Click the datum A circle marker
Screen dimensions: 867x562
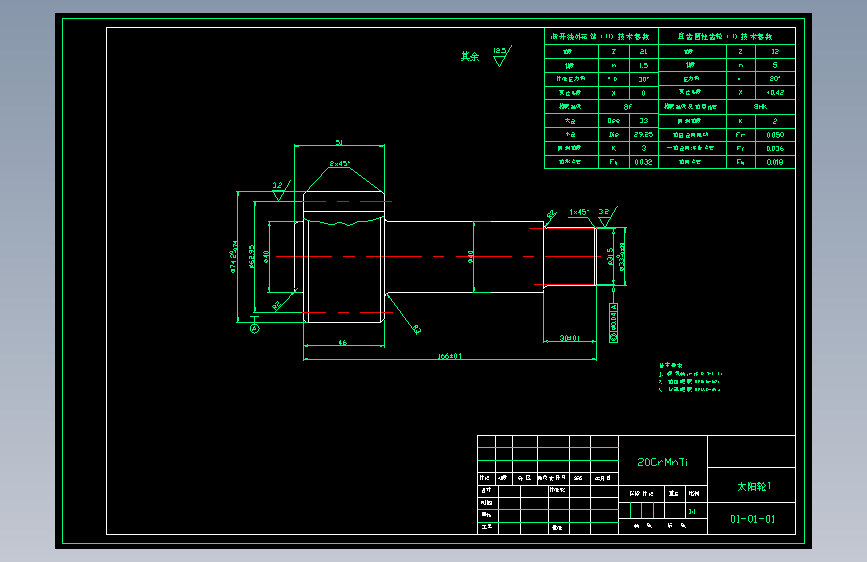coord(254,329)
